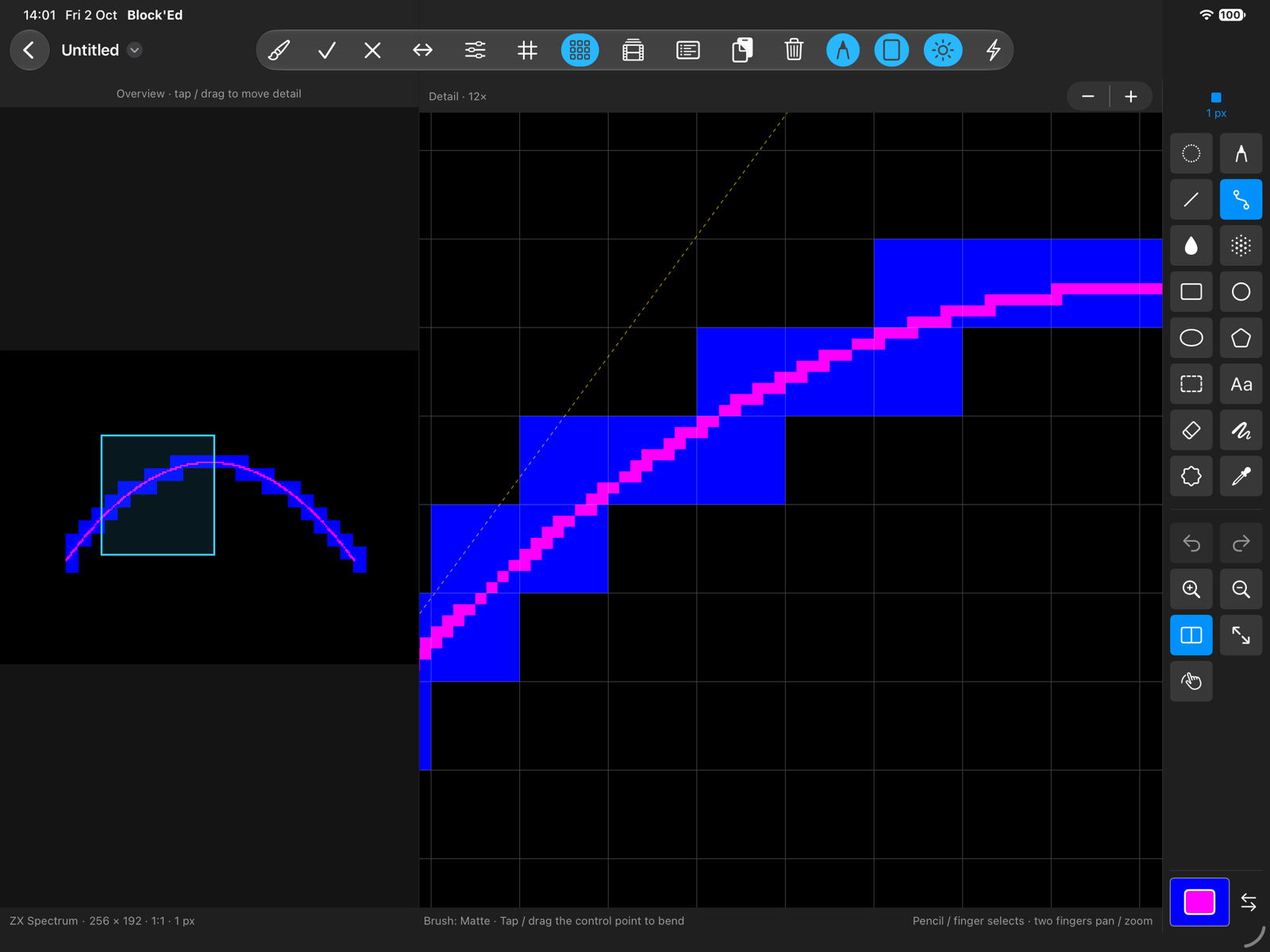Toggle the attribute grid overlay
1270x952 pixels.
coord(580,50)
